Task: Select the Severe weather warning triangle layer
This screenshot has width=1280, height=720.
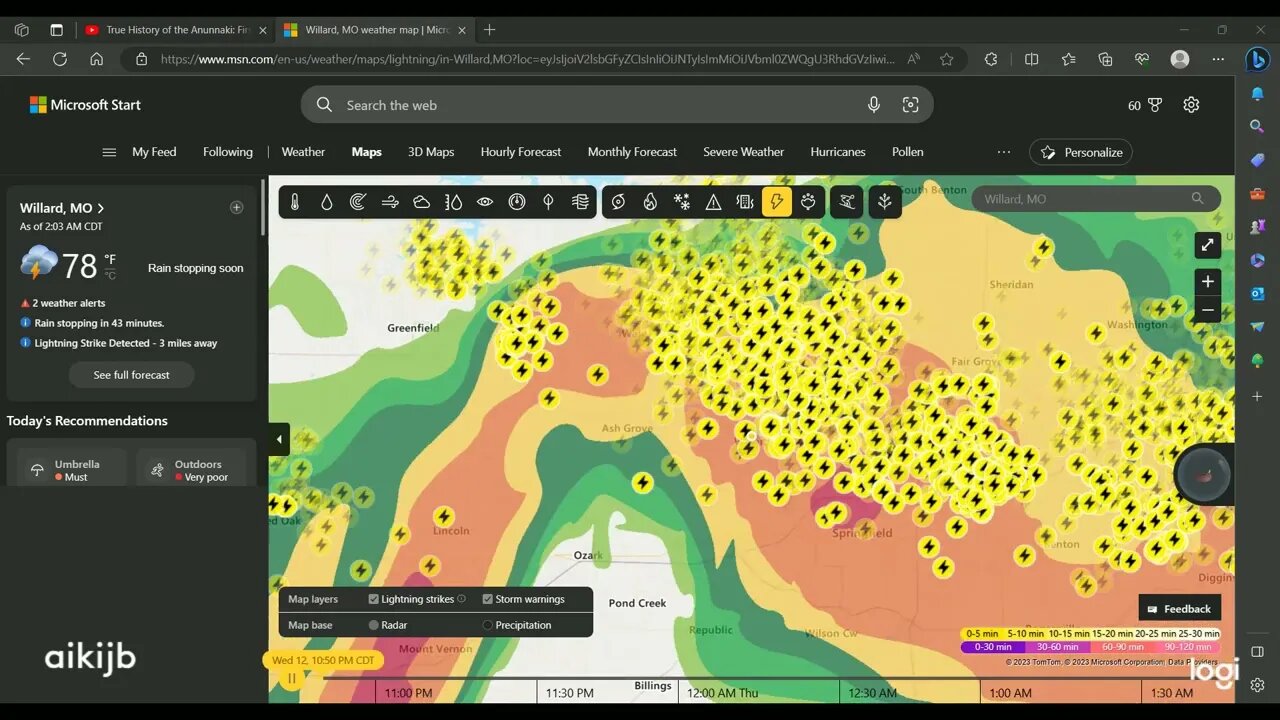Action: point(713,202)
